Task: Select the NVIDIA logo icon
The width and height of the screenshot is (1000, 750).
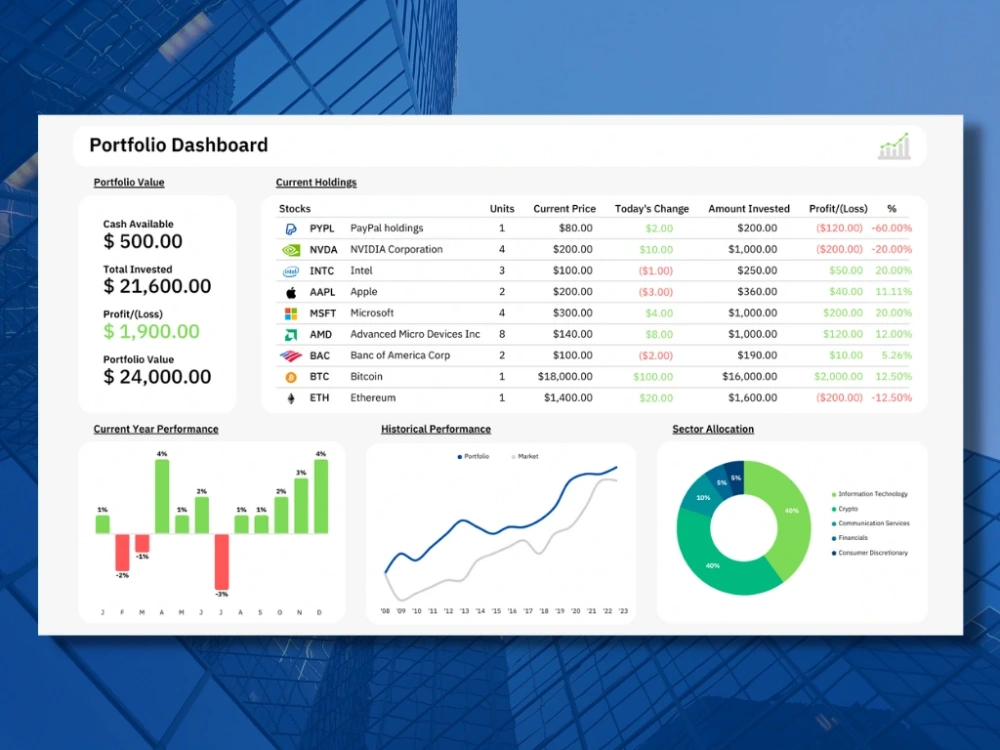Action: tap(291, 249)
